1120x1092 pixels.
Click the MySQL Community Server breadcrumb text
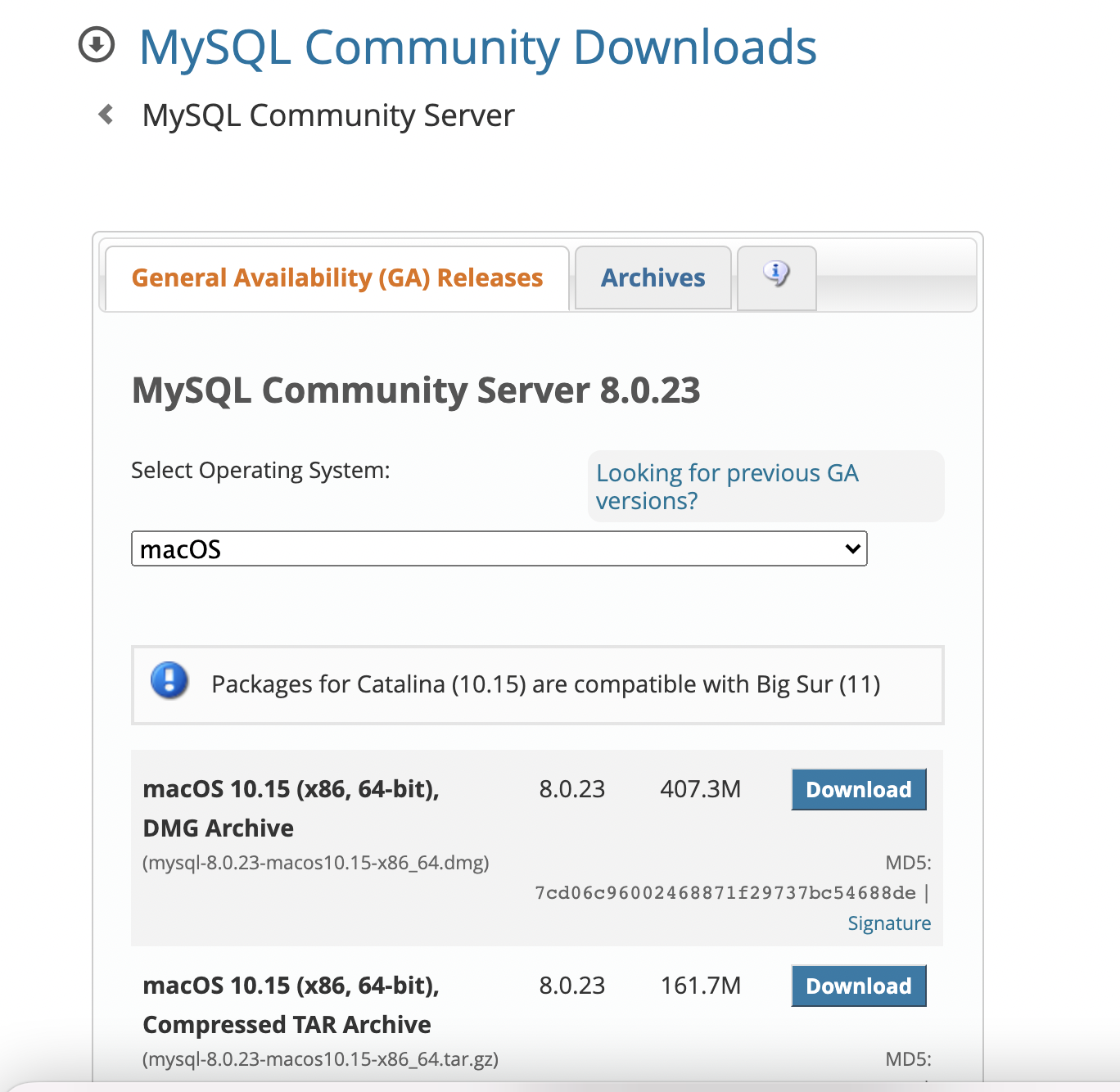click(x=328, y=115)
